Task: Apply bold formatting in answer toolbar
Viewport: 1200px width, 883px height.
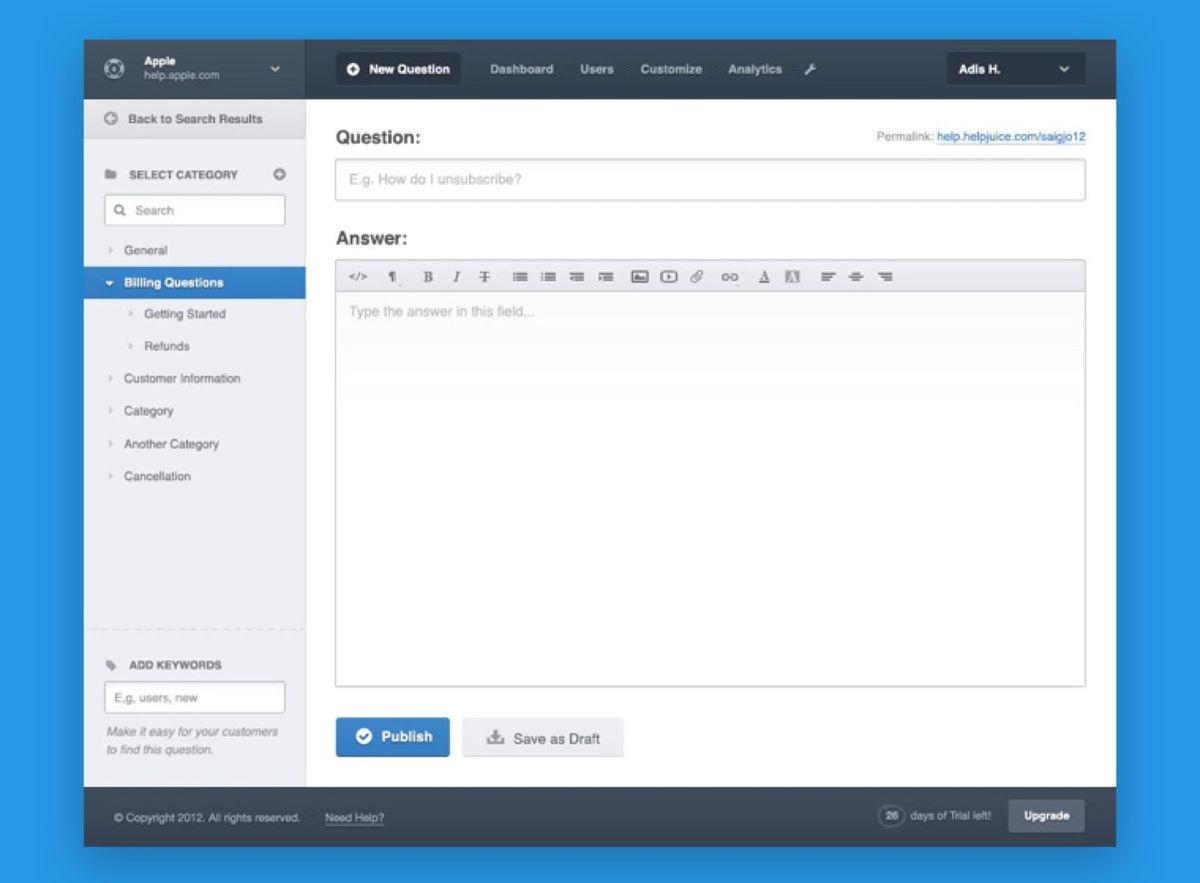Action: [x=428, y=277]
